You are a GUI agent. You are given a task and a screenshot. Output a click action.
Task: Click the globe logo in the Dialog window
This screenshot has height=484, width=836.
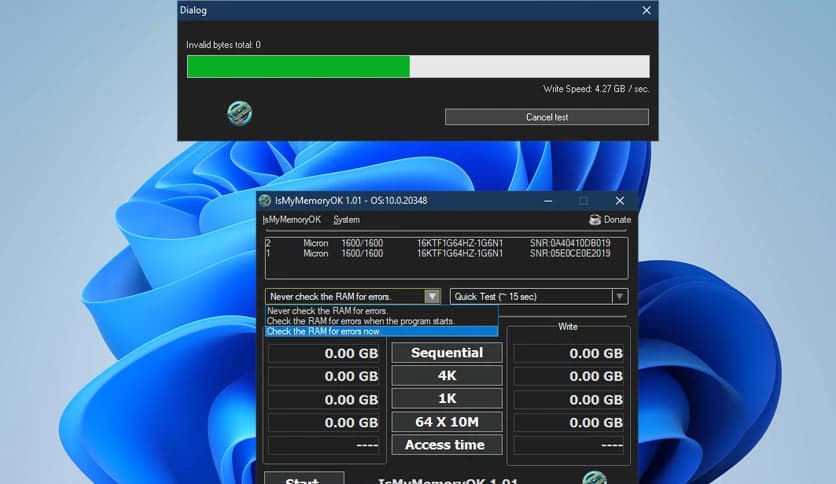[240, 113]
